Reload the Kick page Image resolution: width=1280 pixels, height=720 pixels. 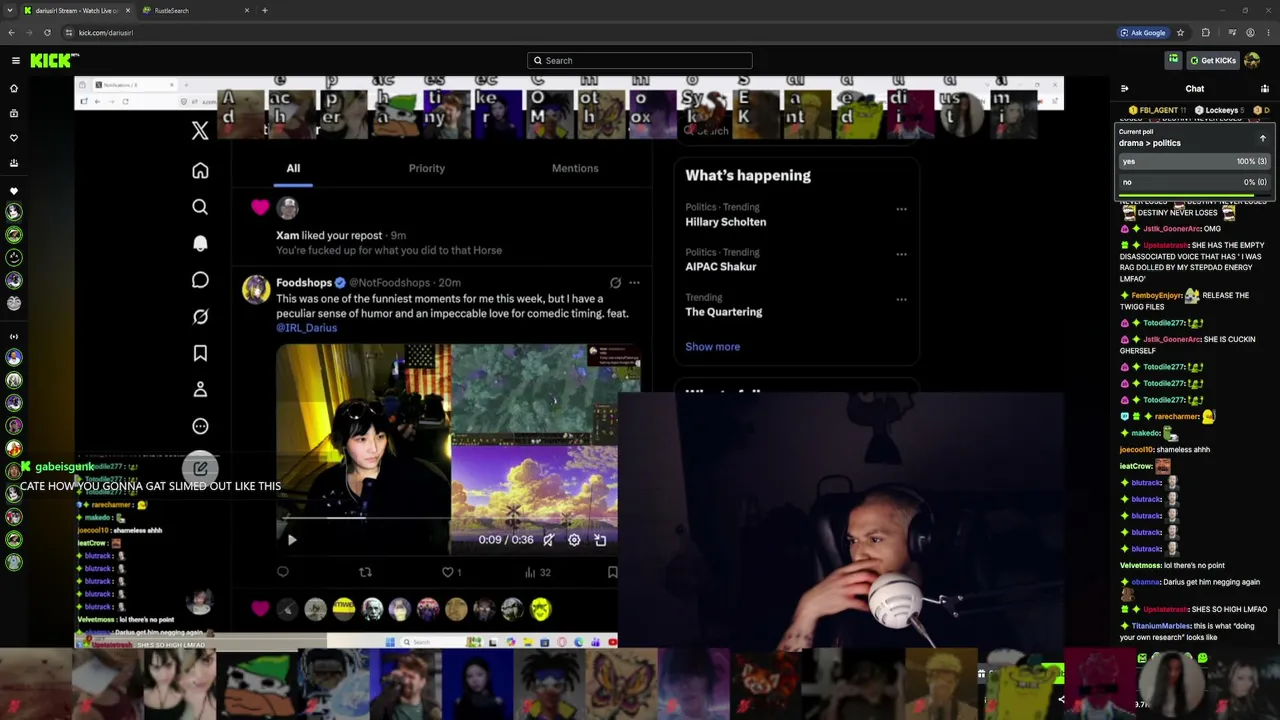[47, 32]
